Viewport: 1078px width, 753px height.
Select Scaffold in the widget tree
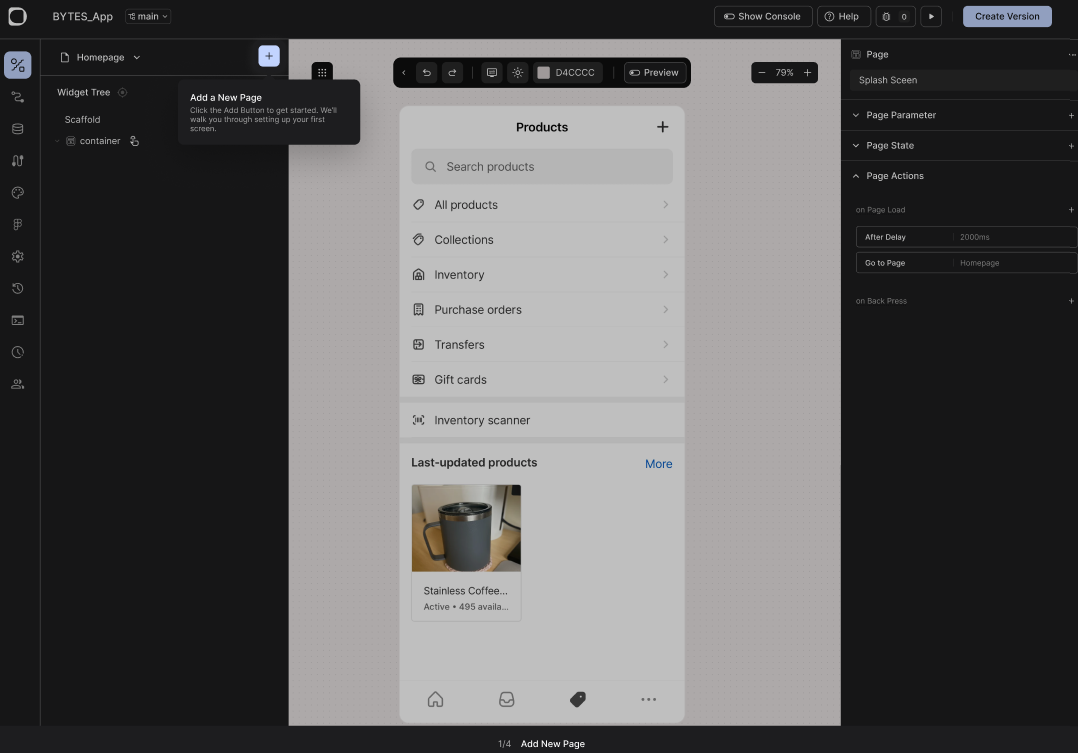click(82, 120)
